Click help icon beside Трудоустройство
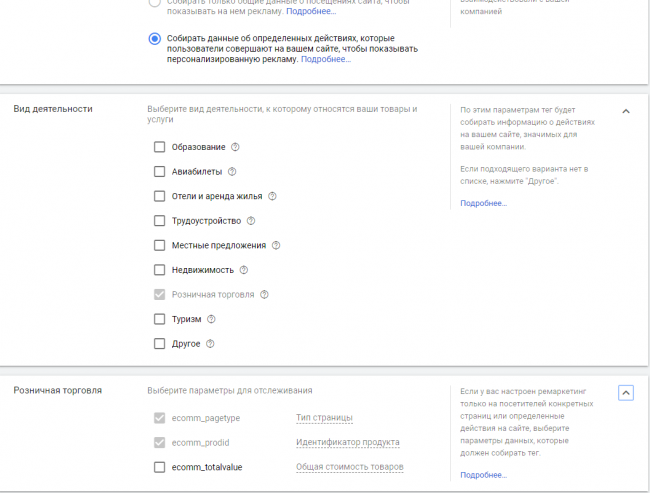Image resolution: width=650 pixels, height=493 pixels. pyautogui.click(x=251, y=221)
